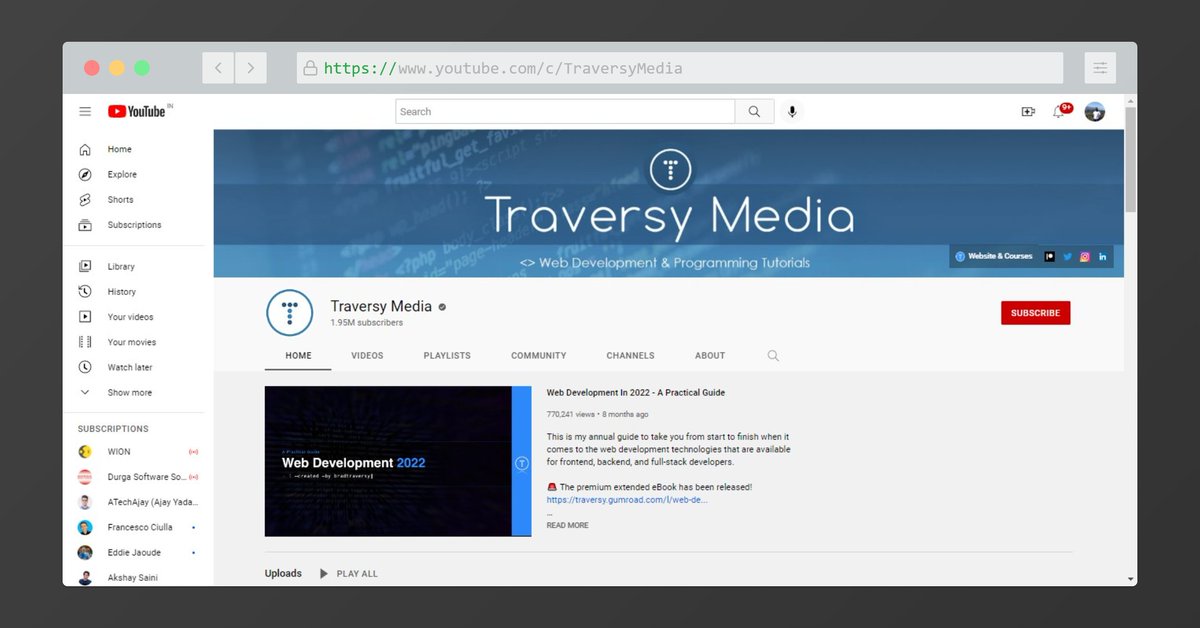
Task: Click the page vertical scrollbar thumb
Action: [x=1130, y=160]
